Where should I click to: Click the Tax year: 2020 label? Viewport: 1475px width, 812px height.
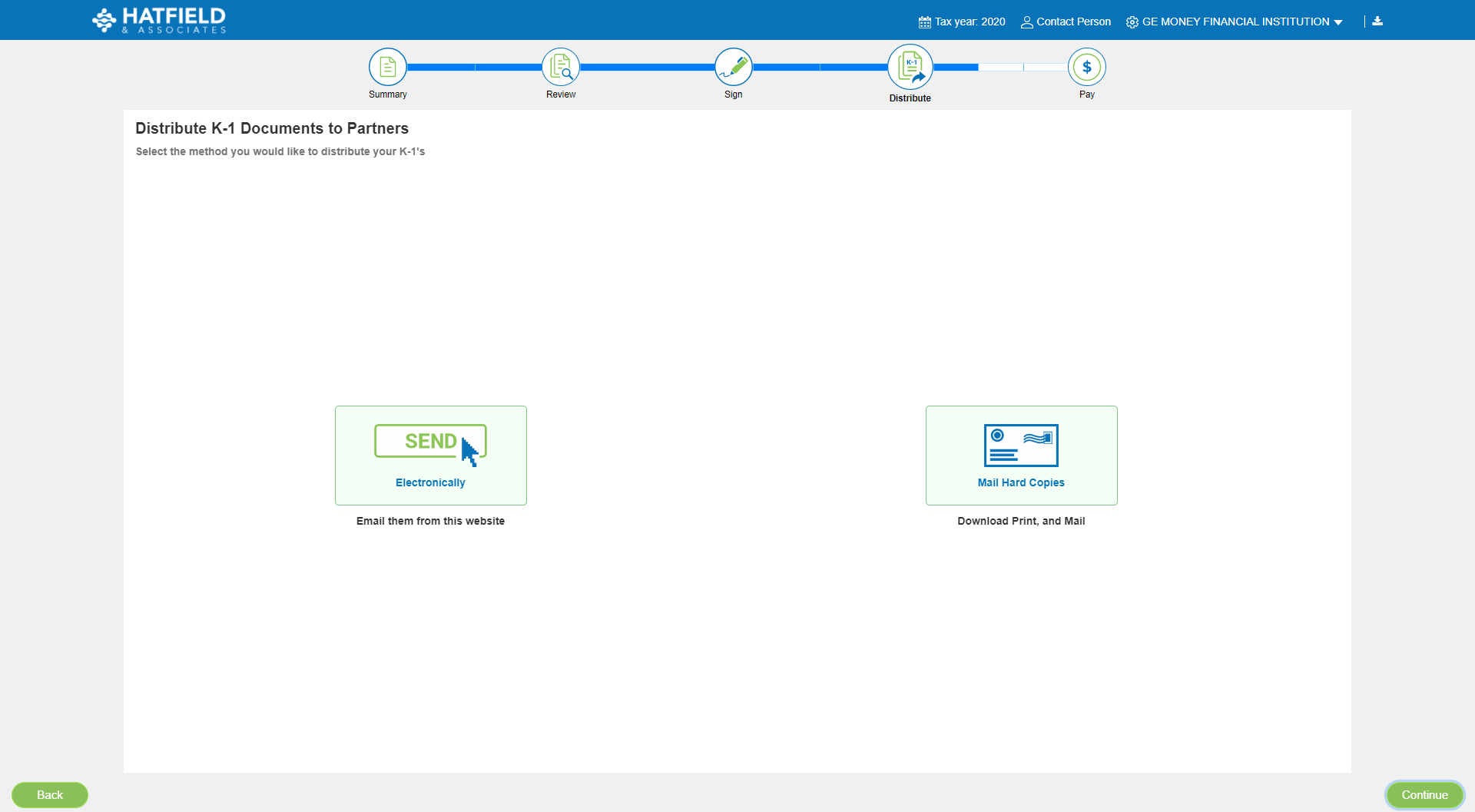pyautogui.click(x=970, y=22)
